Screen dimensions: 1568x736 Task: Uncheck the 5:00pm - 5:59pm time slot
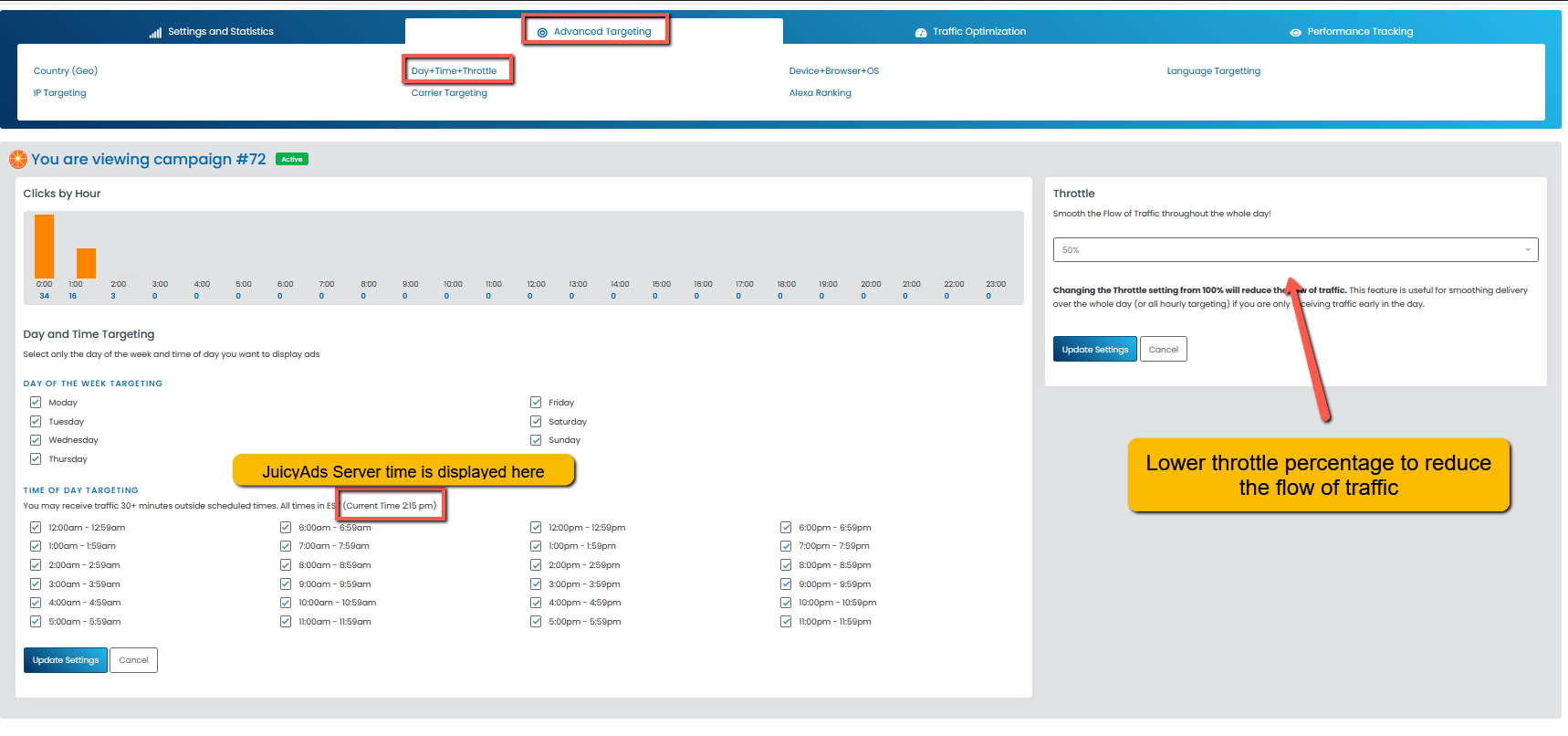pos(536,622)
